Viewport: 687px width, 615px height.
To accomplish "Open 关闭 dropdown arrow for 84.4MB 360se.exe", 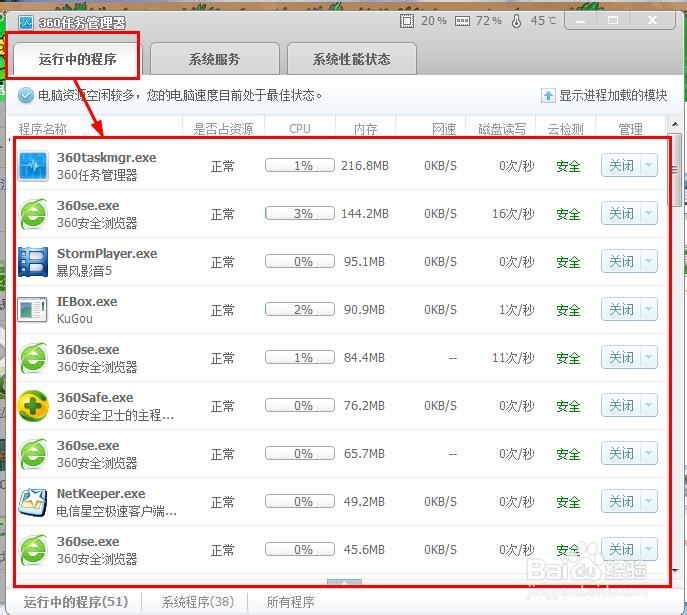I will [x=649, y=357].
